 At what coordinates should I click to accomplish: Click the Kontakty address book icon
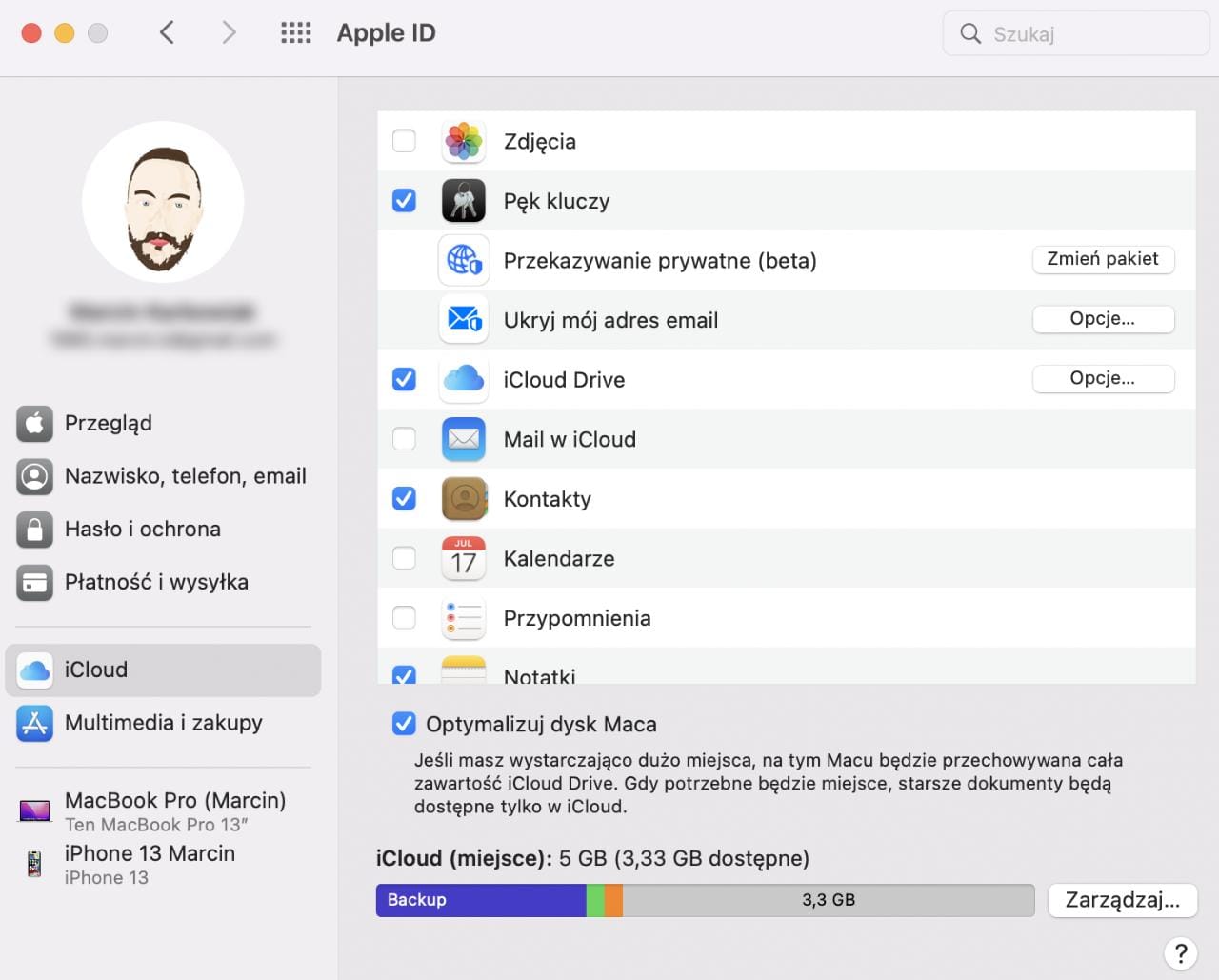464,499
